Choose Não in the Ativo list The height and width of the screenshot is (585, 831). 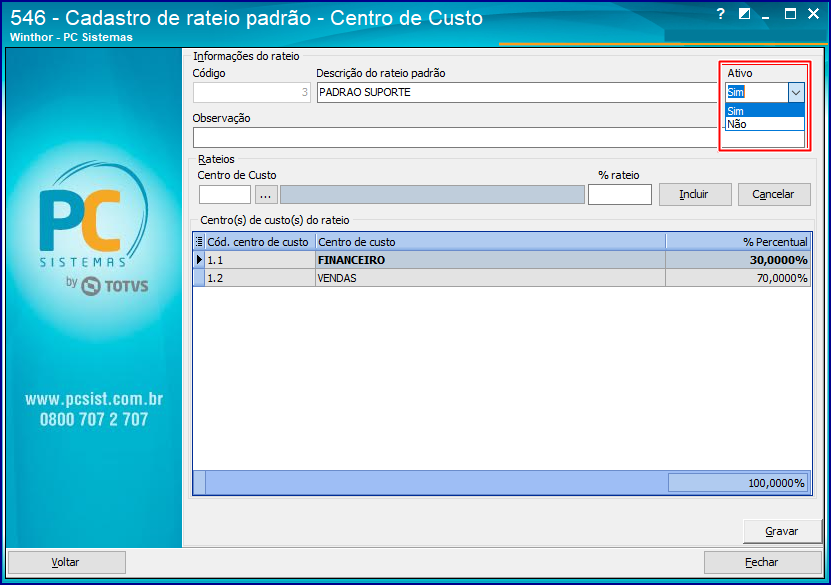[764, 124]
